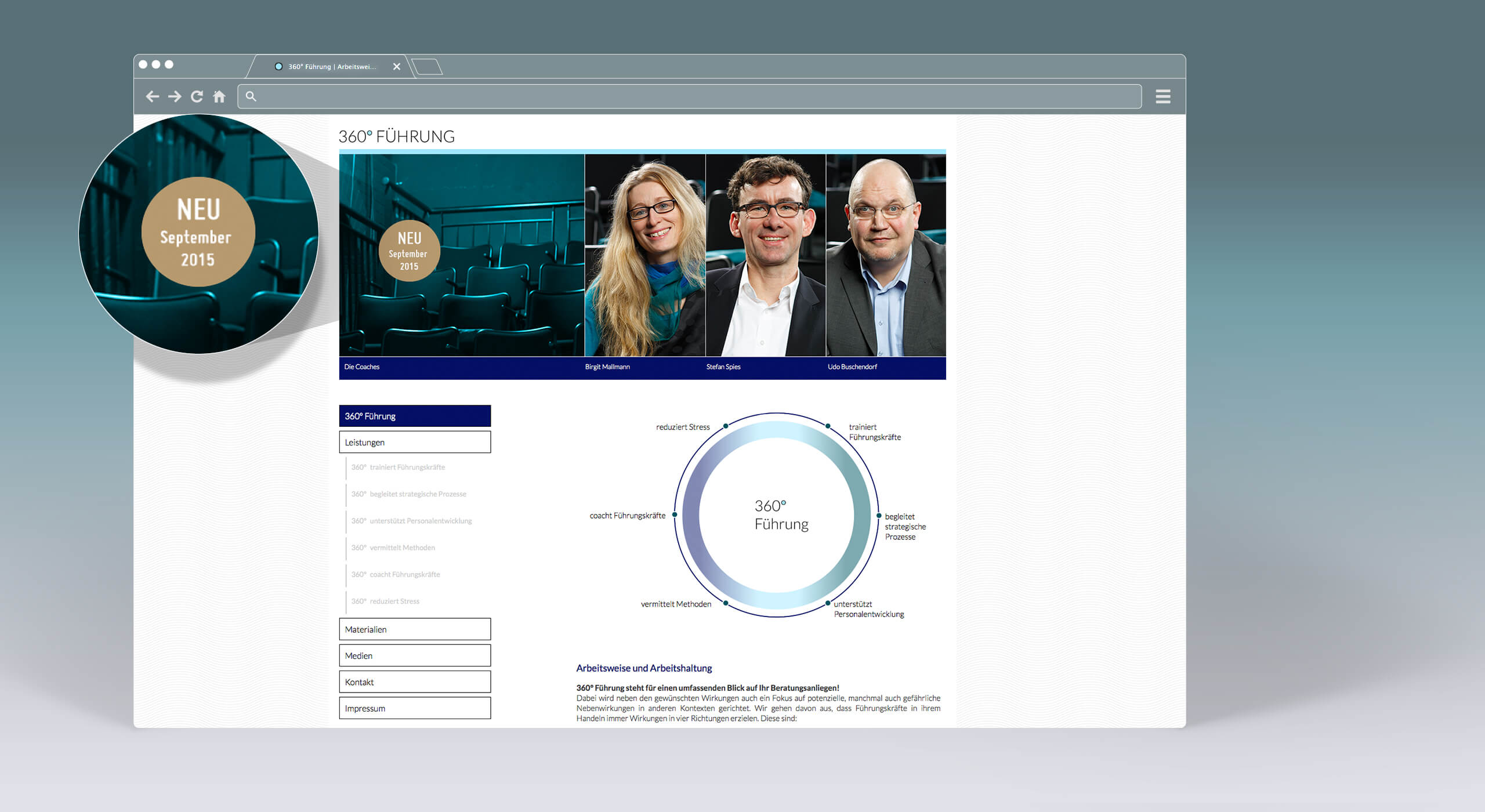Select 'coacht Führungskräfte' dot on the circle diagram

(x=675, y=514)
